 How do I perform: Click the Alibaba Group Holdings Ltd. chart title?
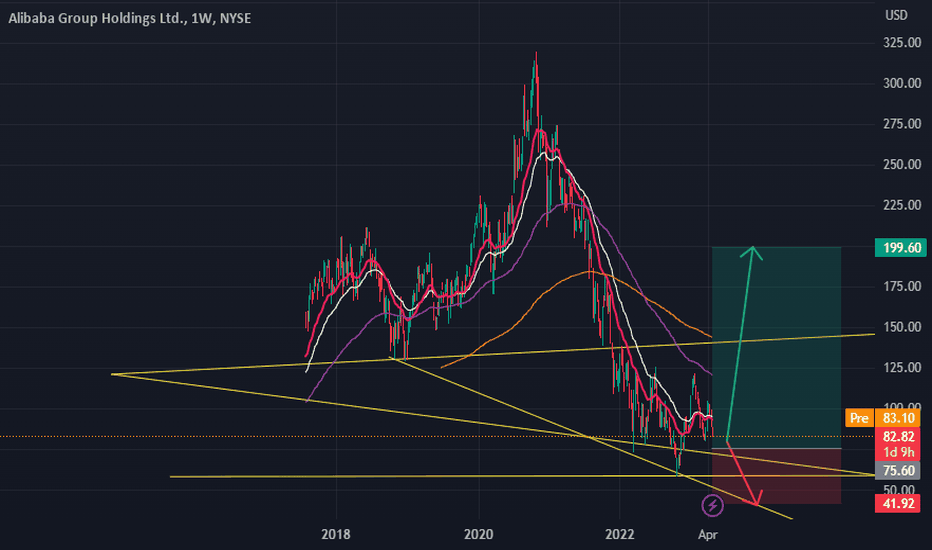pyautogui.click(x=130, y=18)
